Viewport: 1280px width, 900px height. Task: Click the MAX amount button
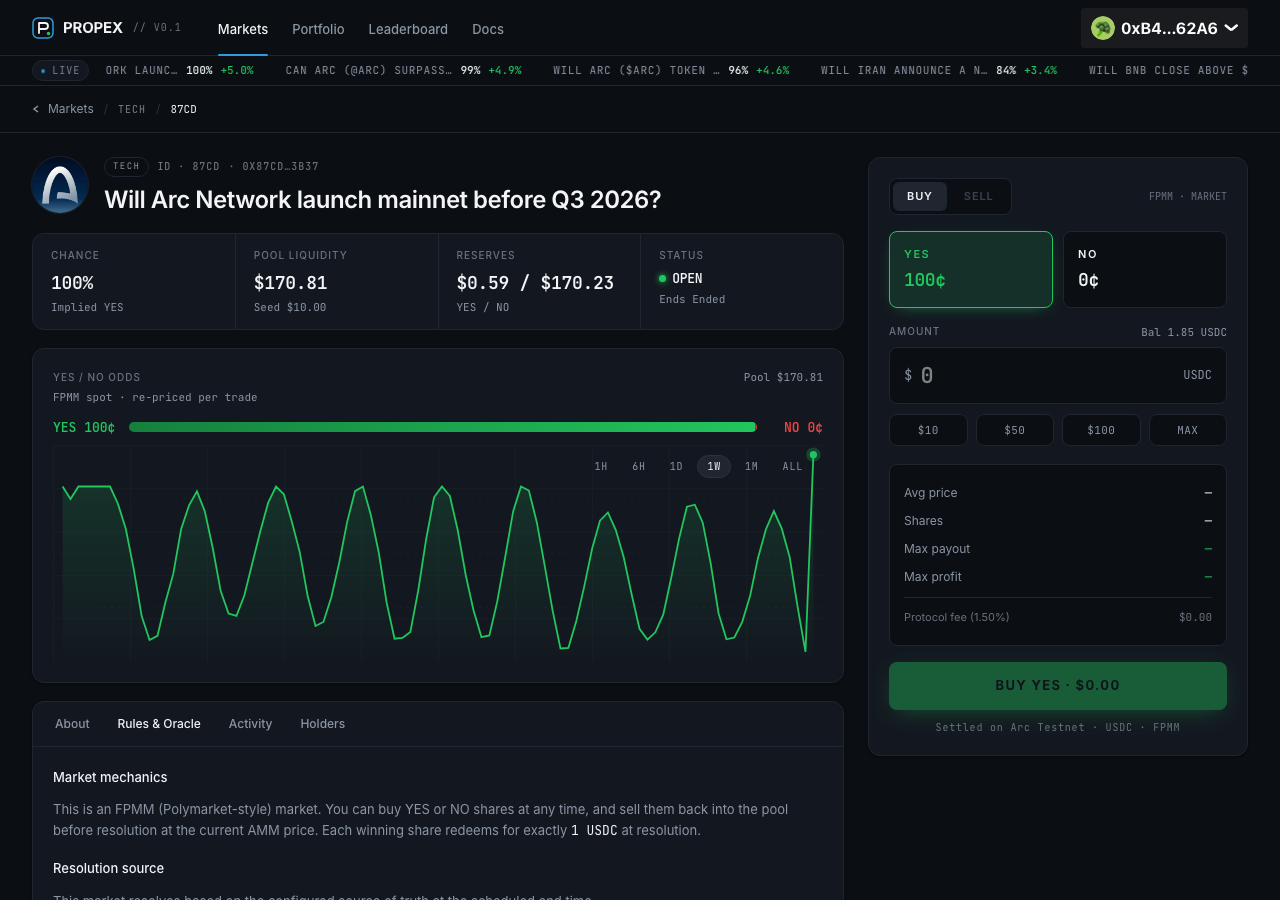point(1188,430)
